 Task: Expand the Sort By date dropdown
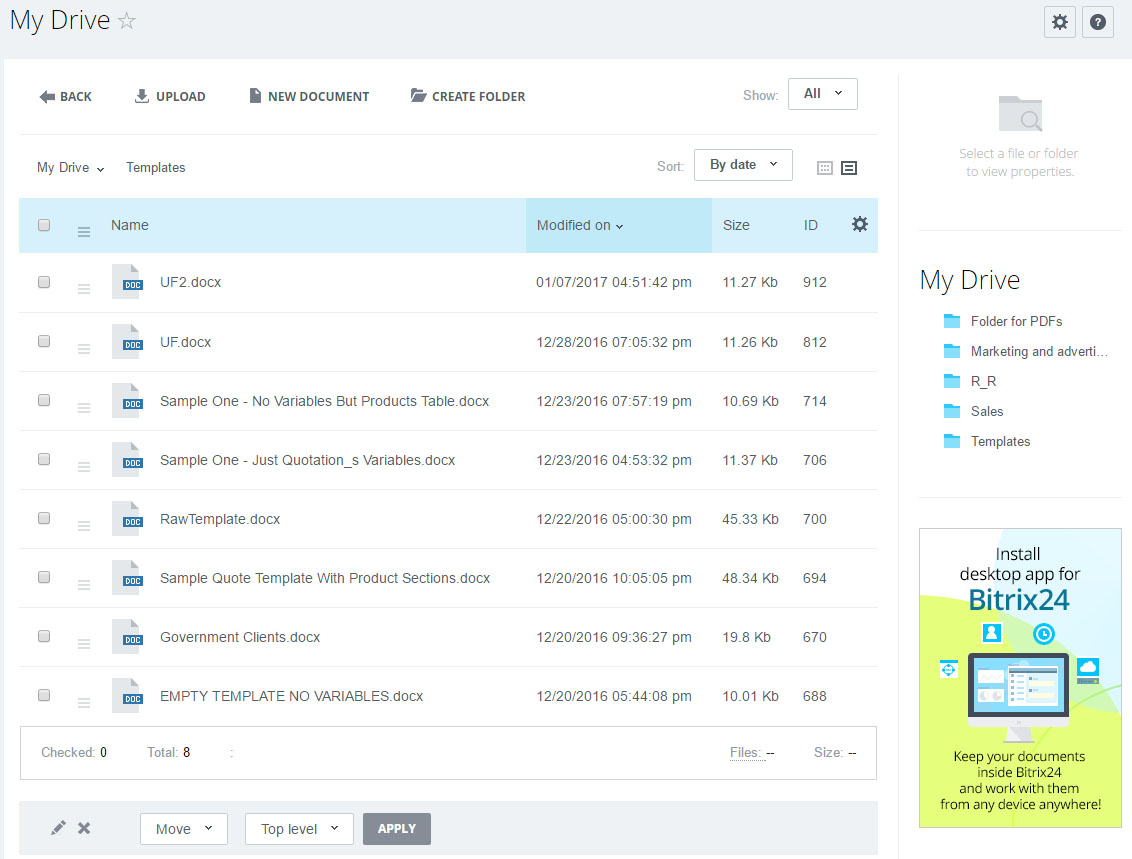743,165
